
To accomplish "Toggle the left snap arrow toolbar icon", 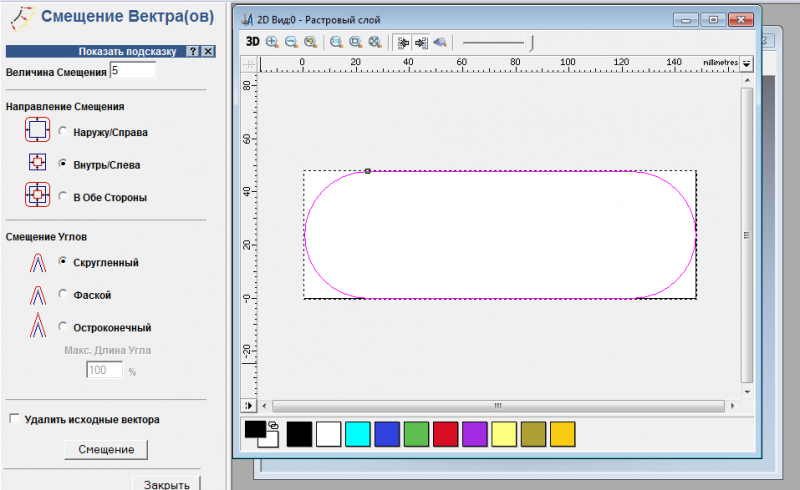I will (x=403, y=42).
